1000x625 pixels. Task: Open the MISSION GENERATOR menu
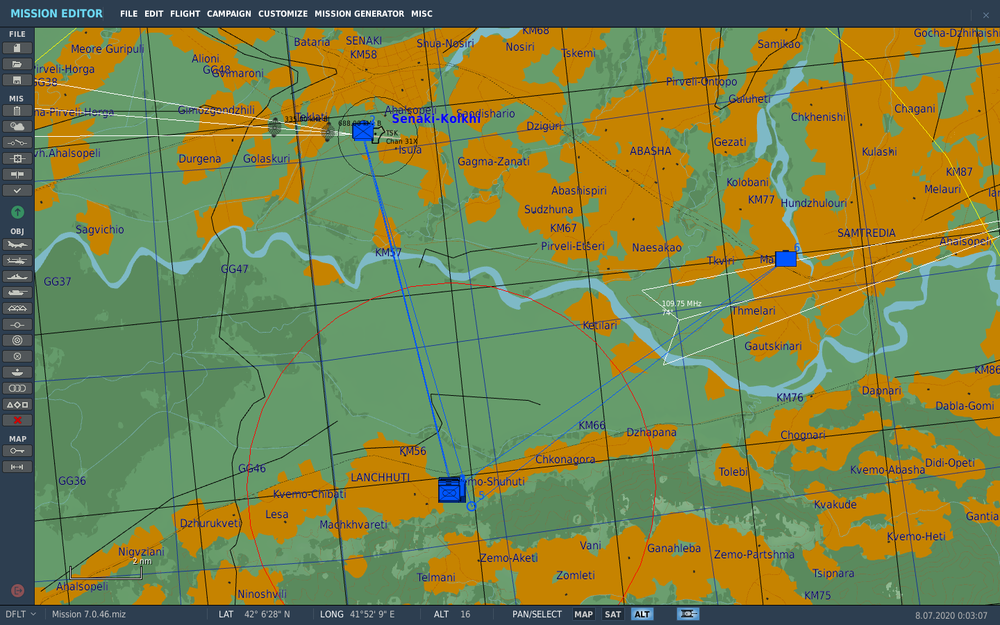(x=359, y=13)
